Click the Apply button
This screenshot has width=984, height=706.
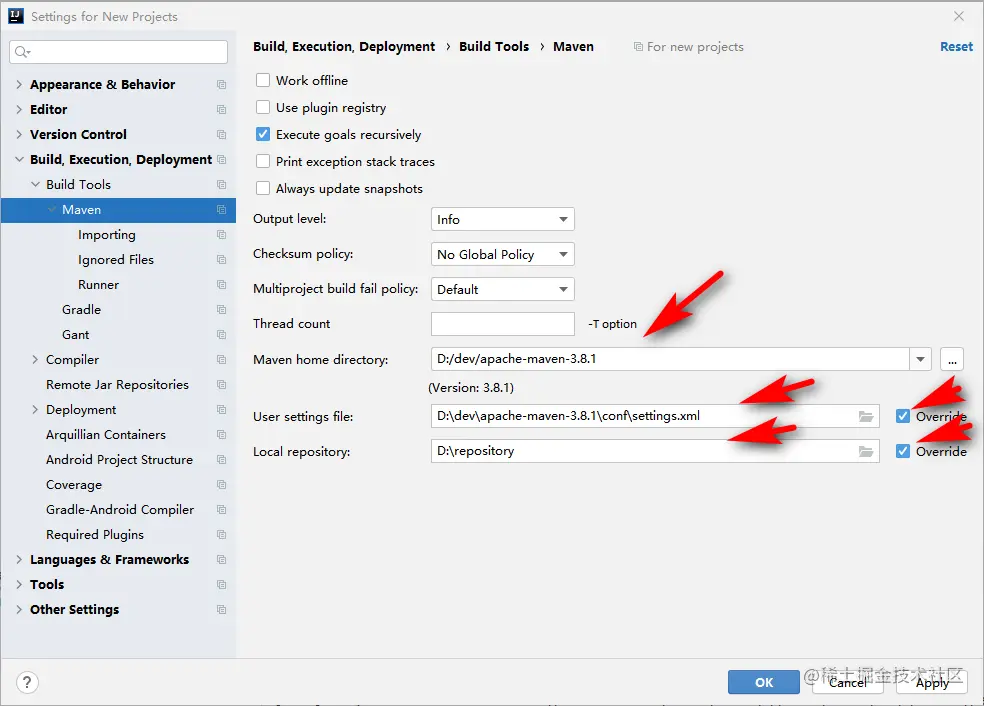pyautogui.click(x=932, y=682)
